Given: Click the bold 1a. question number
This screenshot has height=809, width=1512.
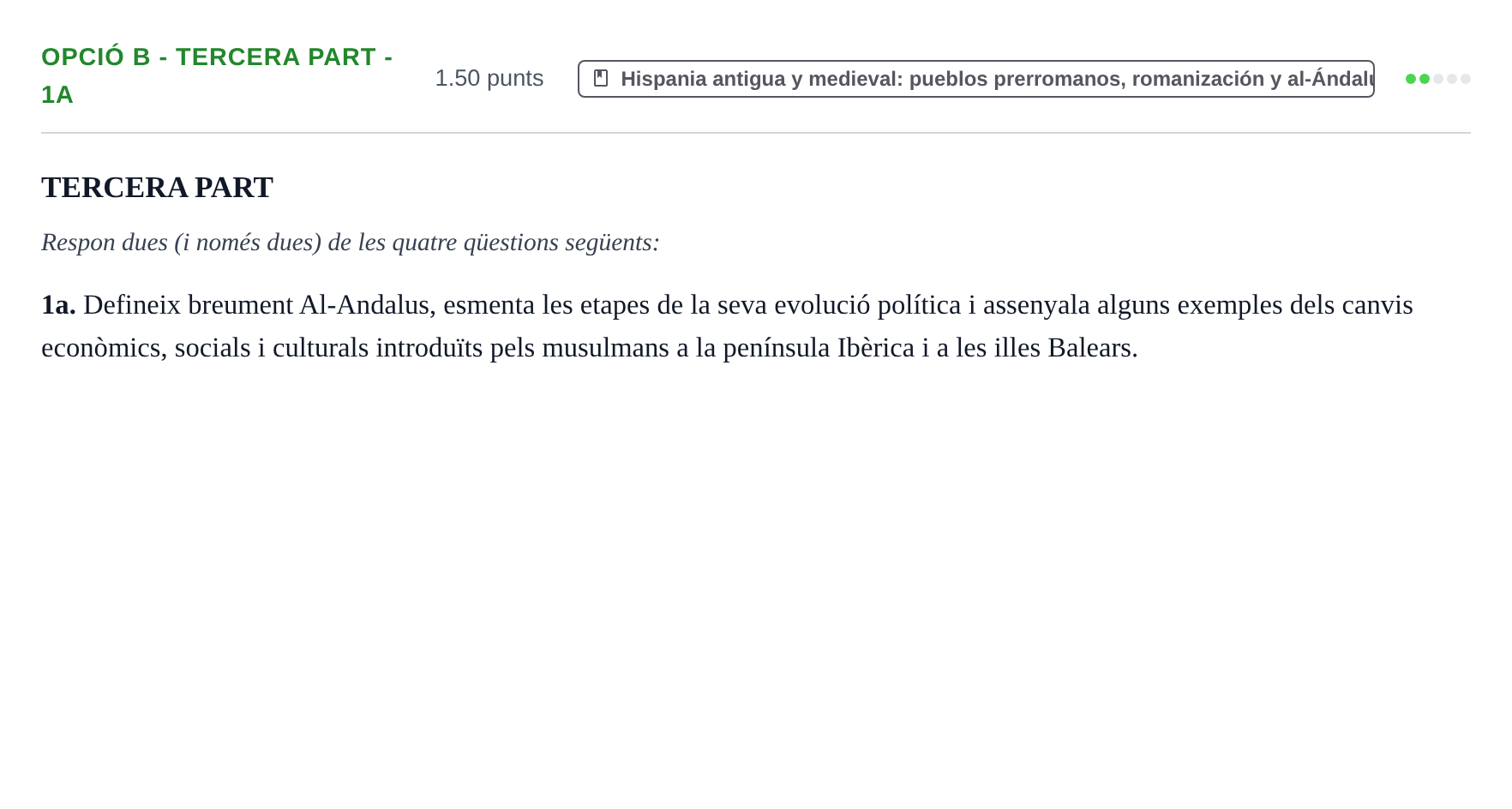Looking at the screenshot, I should point(58,305).
